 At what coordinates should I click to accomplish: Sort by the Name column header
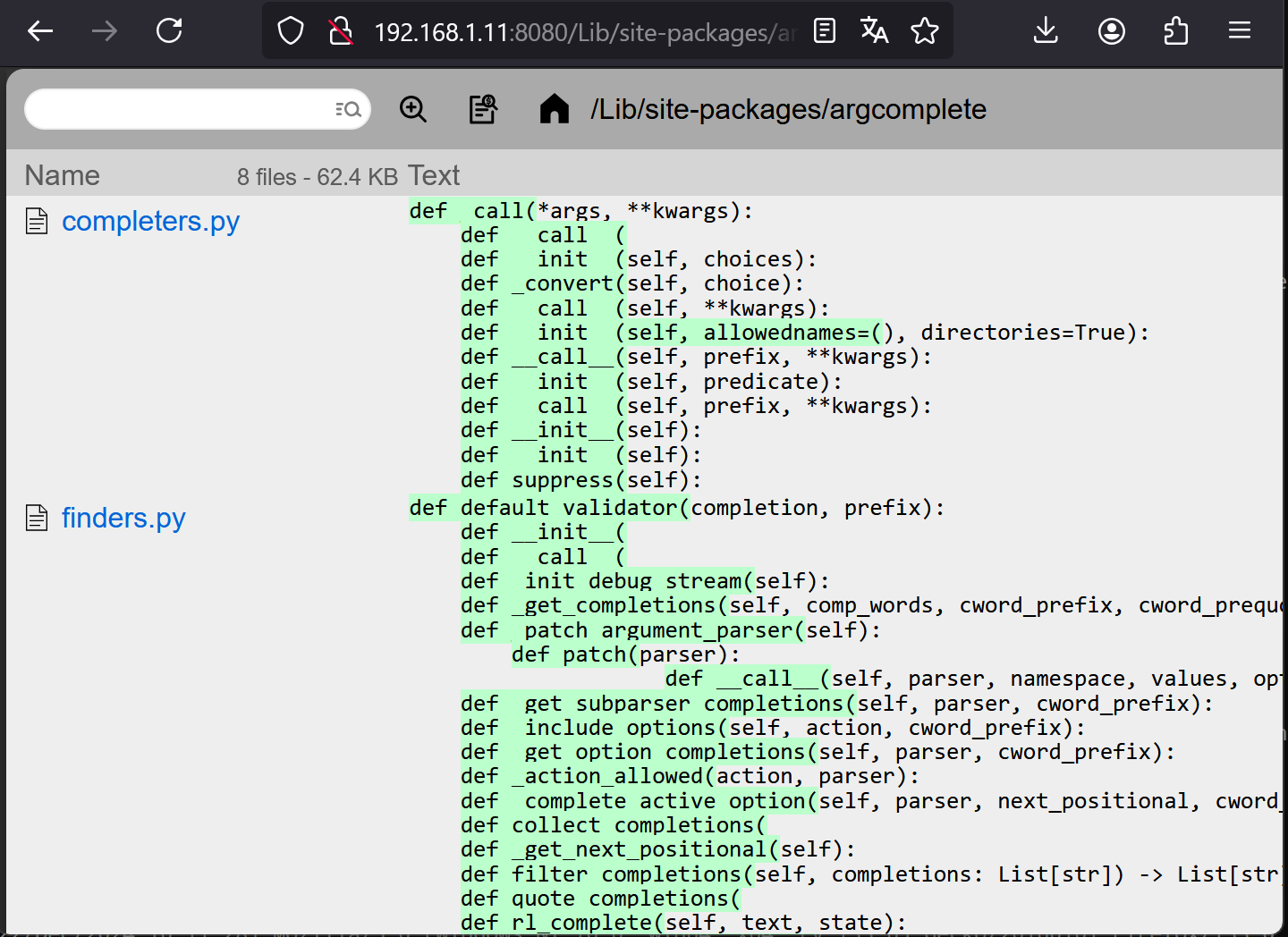click(63, 175)
